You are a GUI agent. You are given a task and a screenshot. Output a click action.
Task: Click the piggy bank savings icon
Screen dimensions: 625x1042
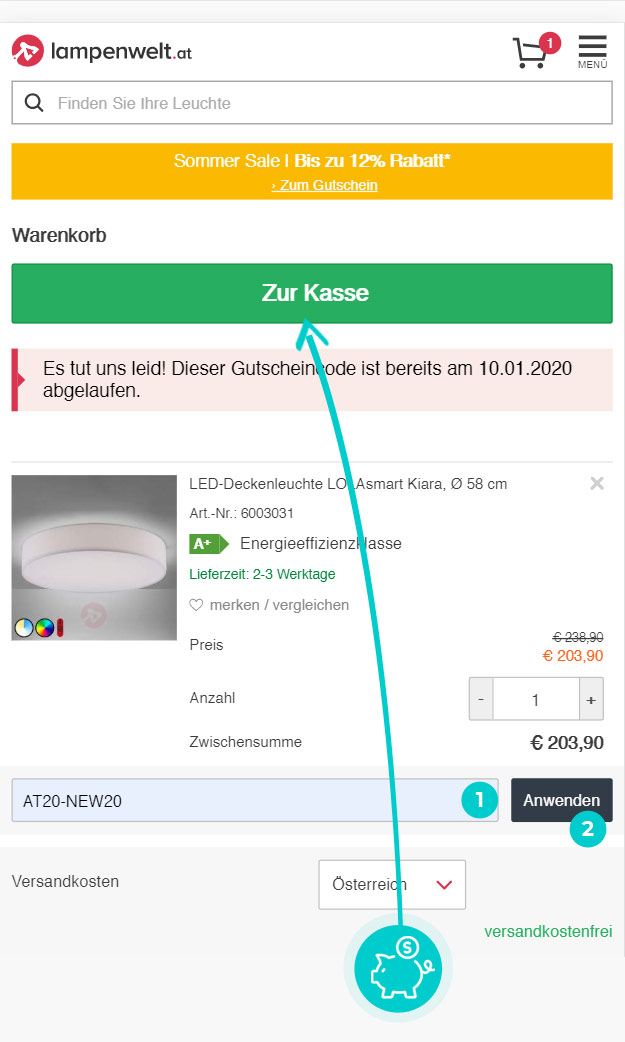point(398,969)
